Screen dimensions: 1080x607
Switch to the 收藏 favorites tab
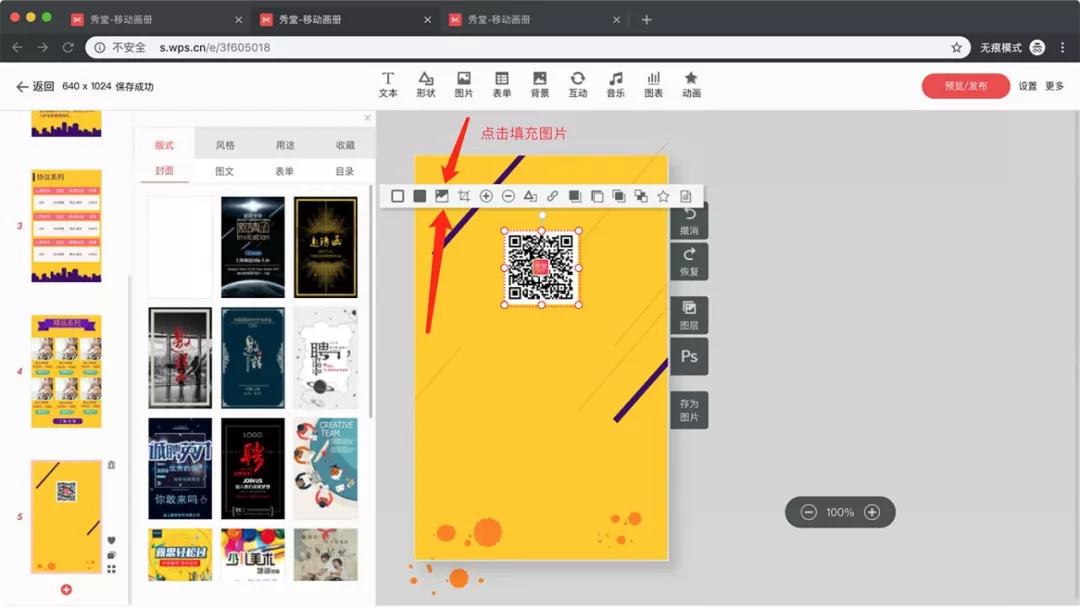[x=345, y=145]
